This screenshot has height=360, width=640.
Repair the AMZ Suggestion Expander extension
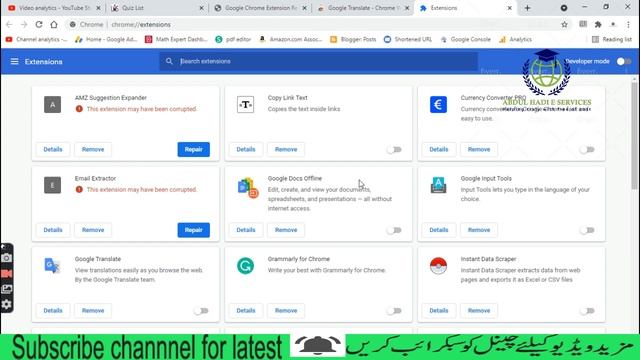(193, 149)
